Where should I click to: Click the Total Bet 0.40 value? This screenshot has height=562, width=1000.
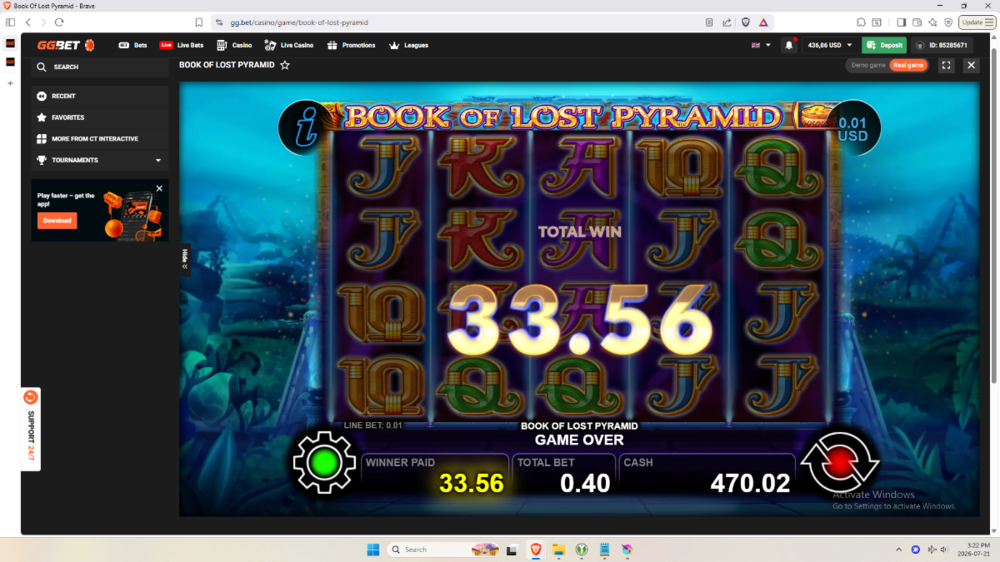(585, 484)
